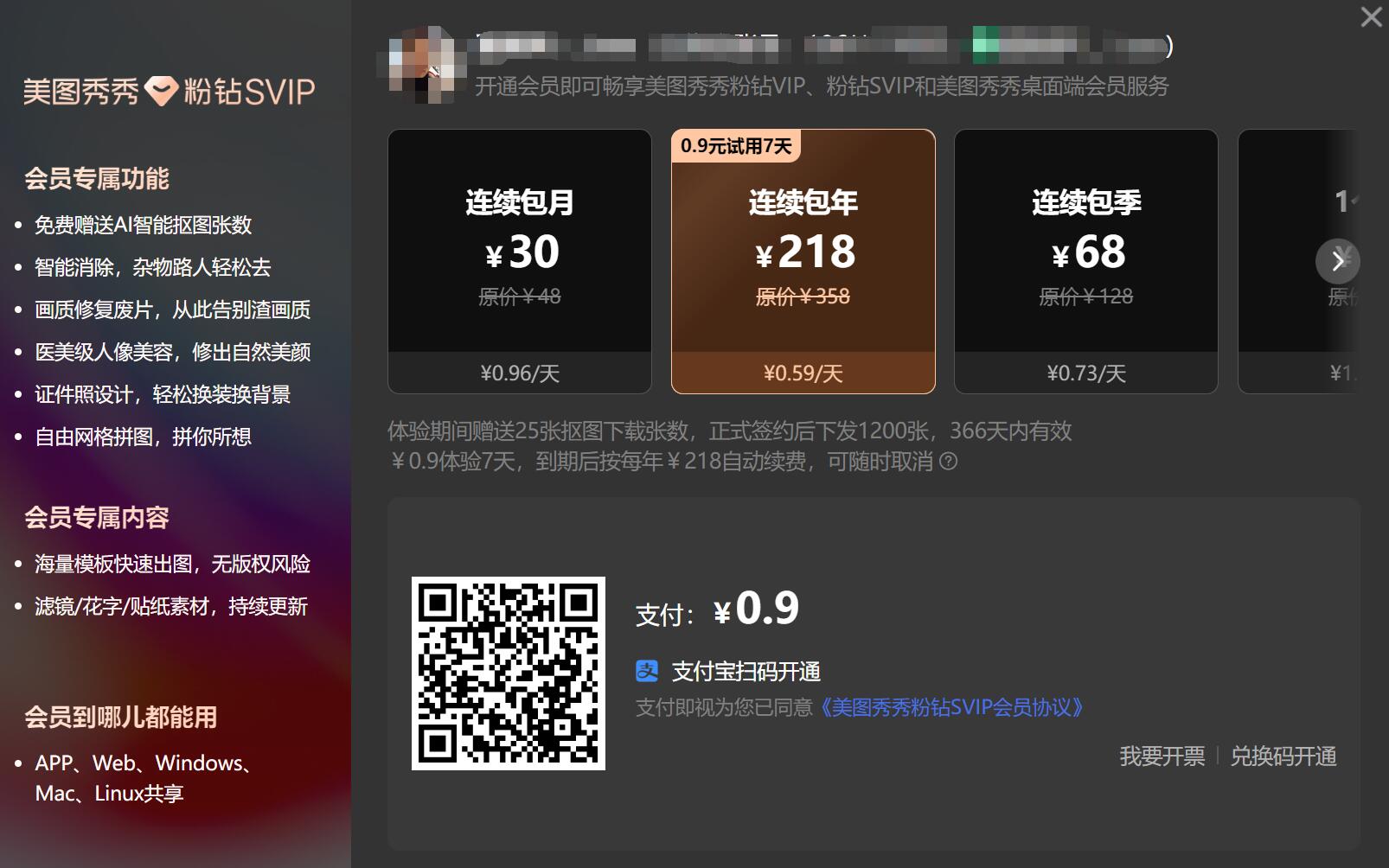Image resolution: width=1389 pixels, height=868 pixels.
Task: Click 原价¥358 strikethrough price
Action: pos(803,297)
